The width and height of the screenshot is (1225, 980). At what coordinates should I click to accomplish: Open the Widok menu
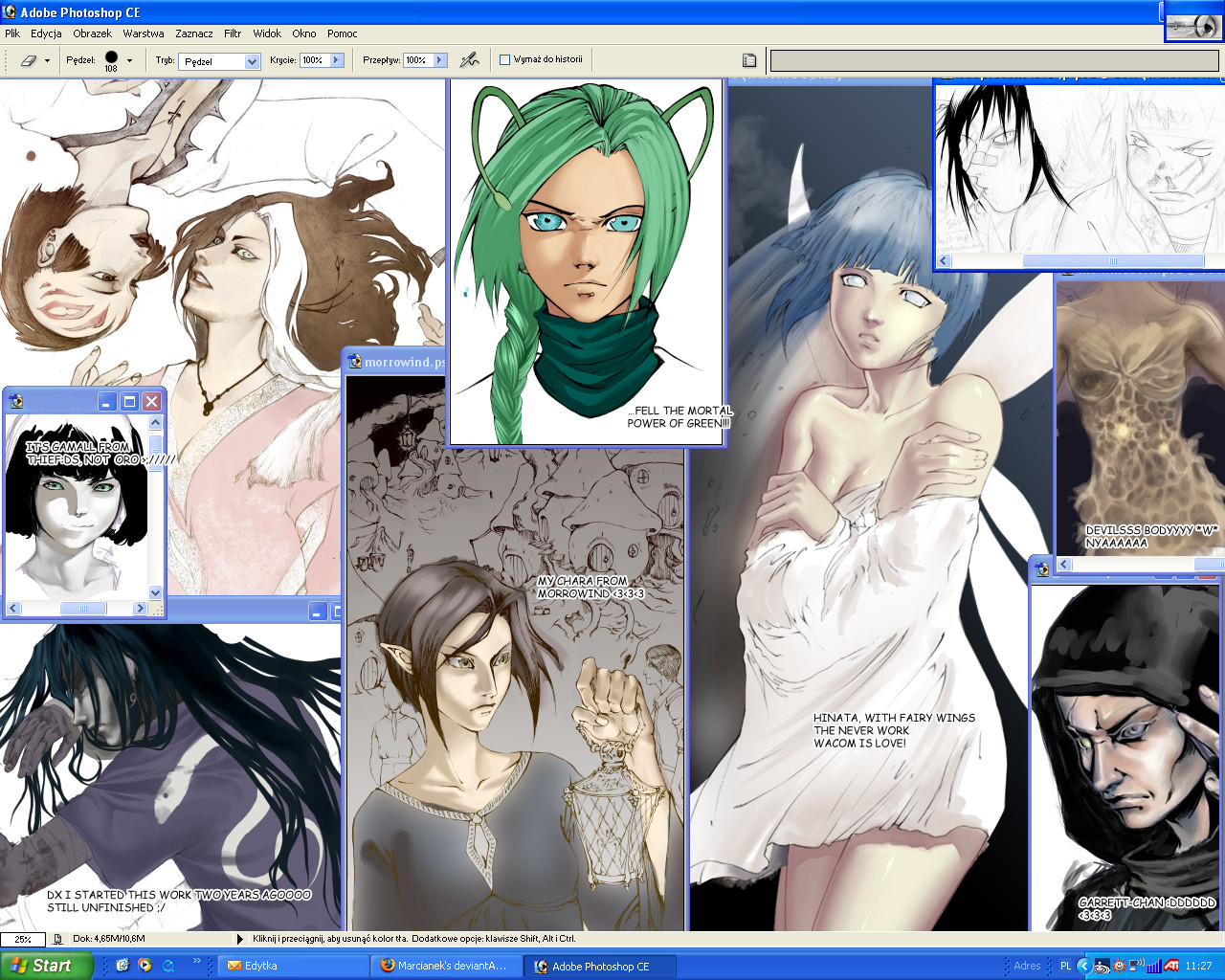(267, 33)
